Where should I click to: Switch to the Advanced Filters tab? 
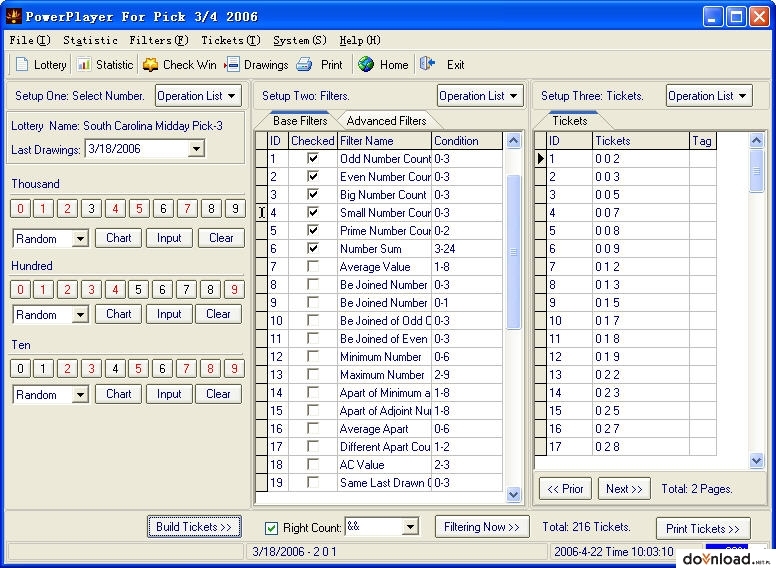click(x=386, y=121)
